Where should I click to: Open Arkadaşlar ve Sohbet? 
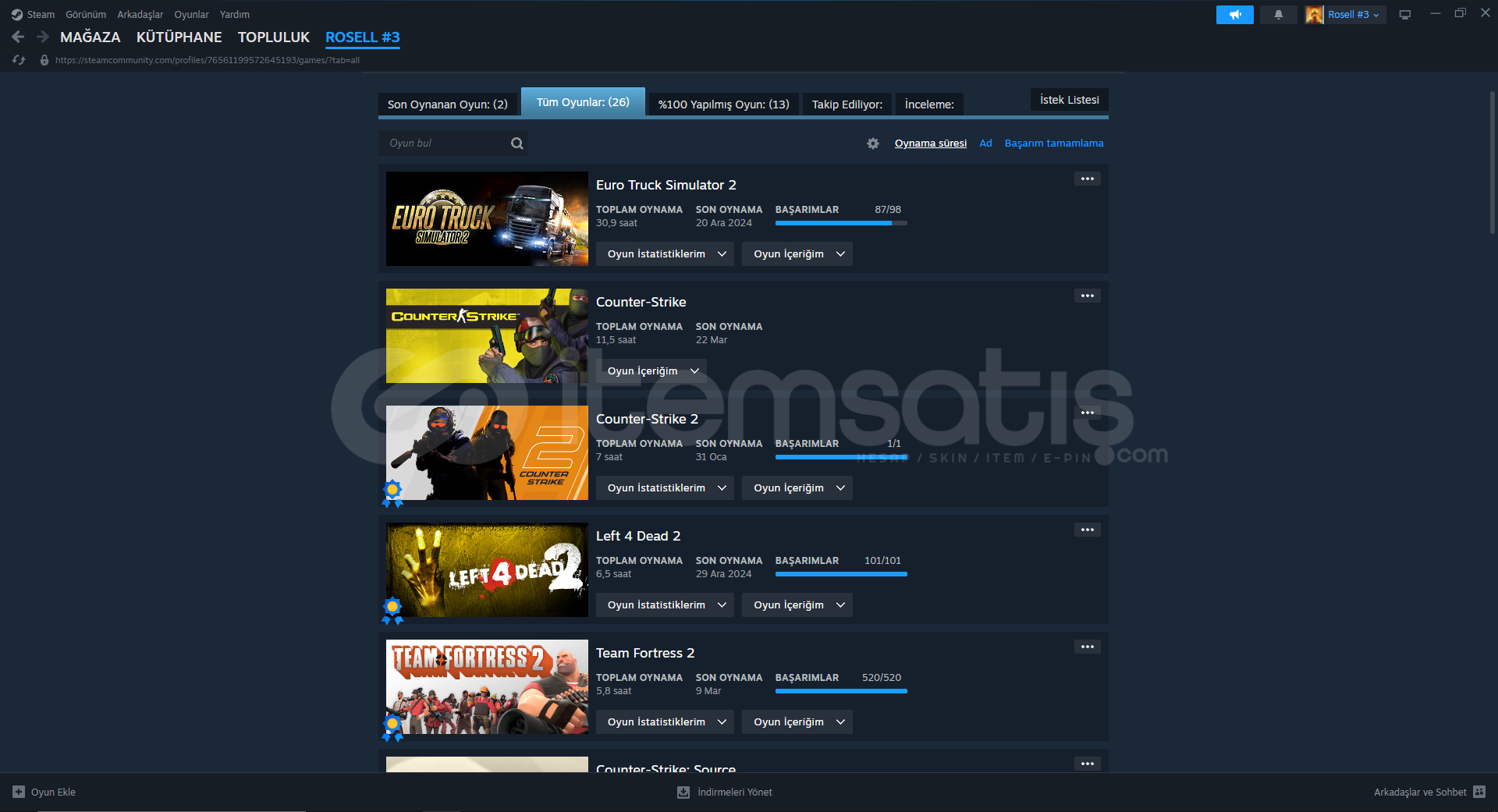1429,792
